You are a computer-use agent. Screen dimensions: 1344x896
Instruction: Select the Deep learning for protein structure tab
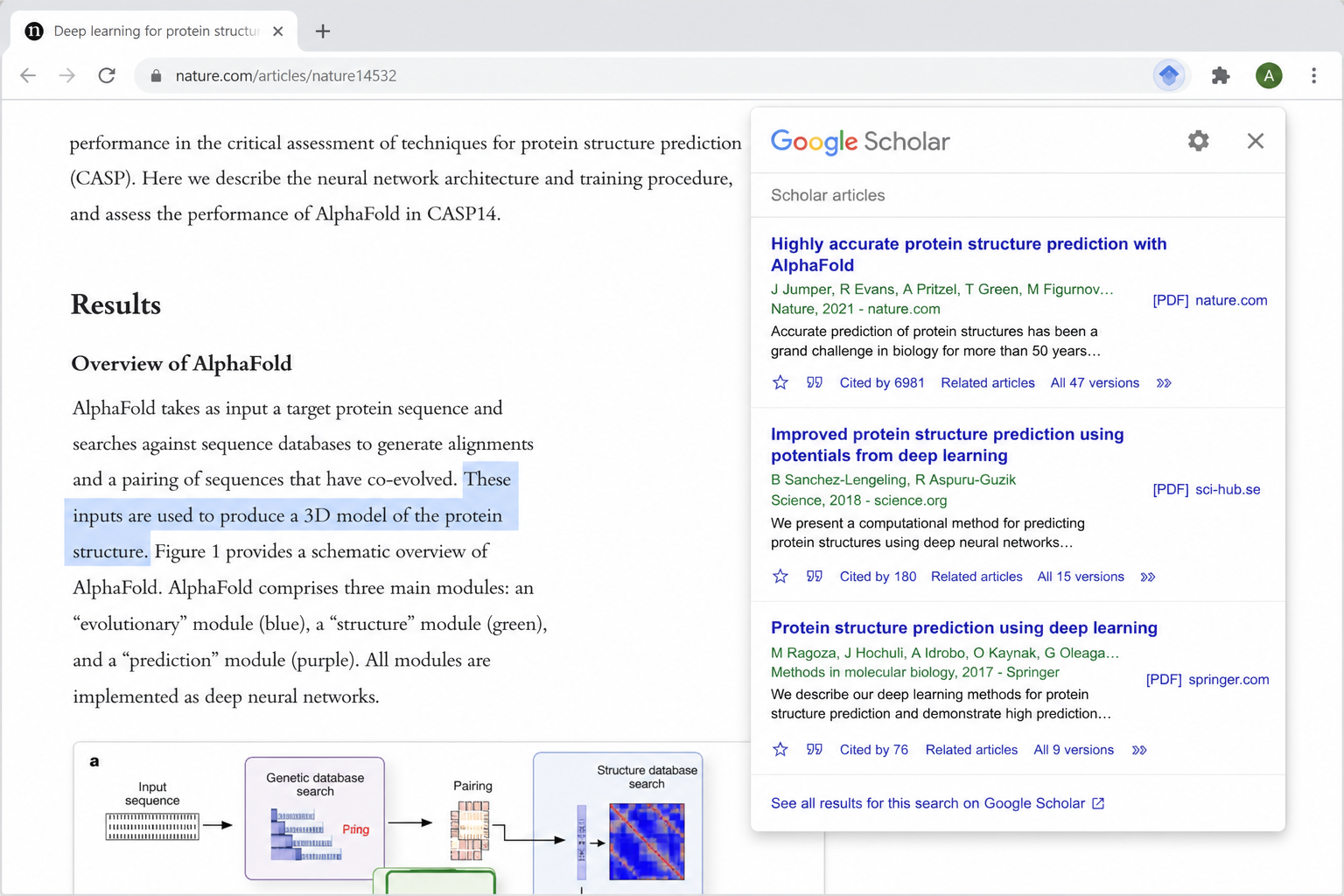155,31
